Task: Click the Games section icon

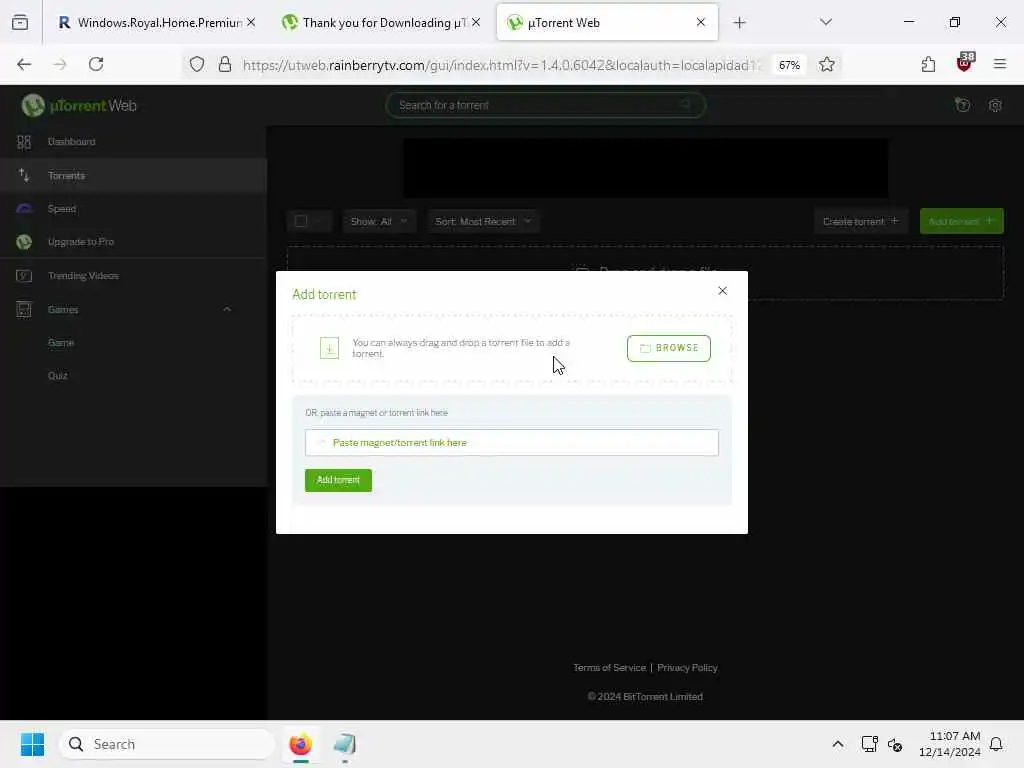Action: (x=24, y=309)
